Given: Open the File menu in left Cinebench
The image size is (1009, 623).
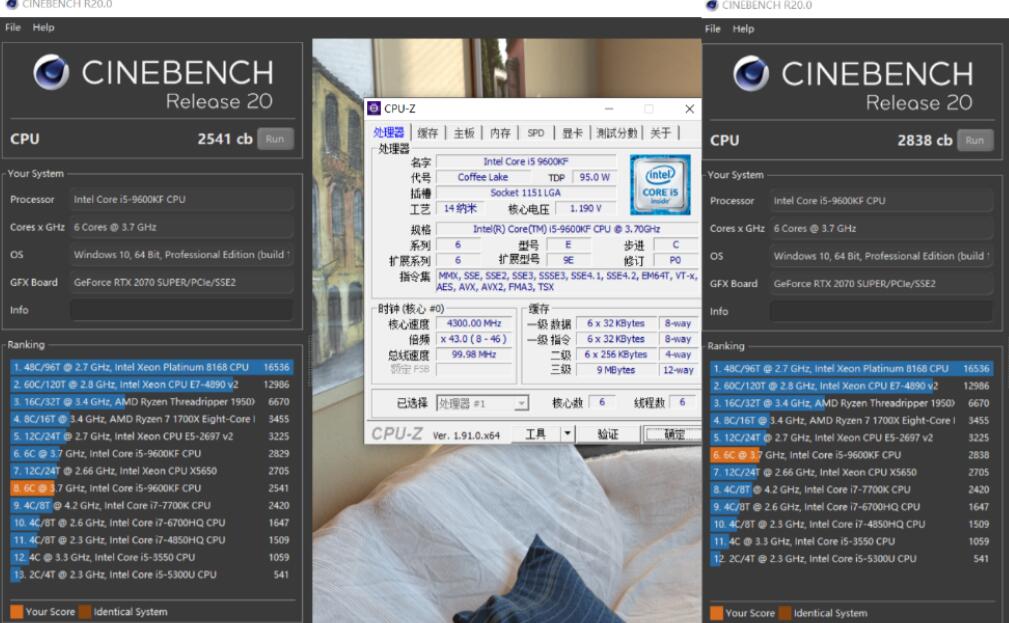Looking at the screenshot, I should click(12, 27).
